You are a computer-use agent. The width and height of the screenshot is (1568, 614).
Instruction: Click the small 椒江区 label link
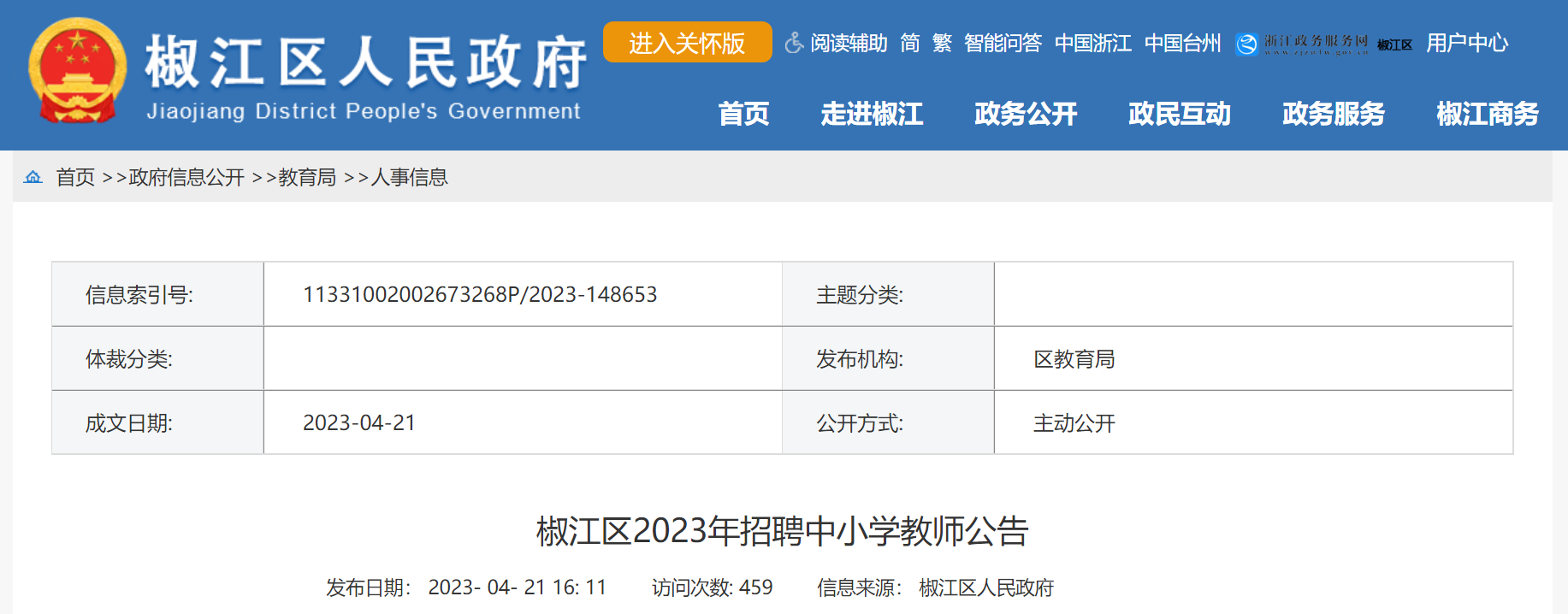pyautogui.click(x=1394, y=45)
